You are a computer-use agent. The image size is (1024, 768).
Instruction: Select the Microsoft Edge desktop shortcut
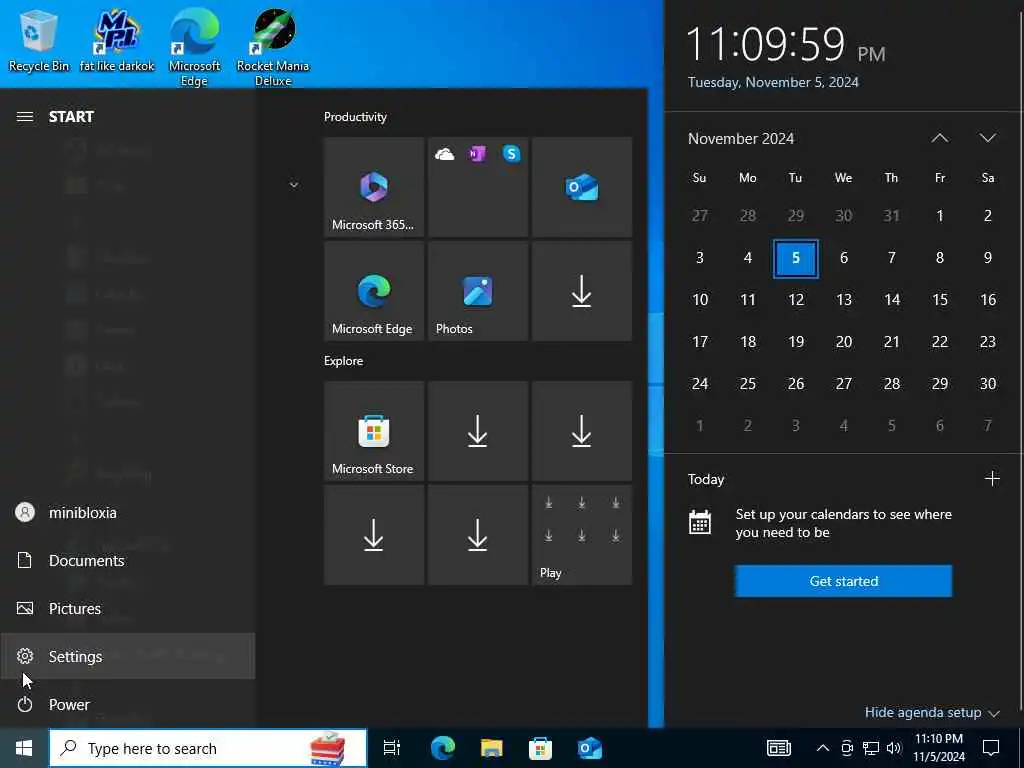click(194, 47)
